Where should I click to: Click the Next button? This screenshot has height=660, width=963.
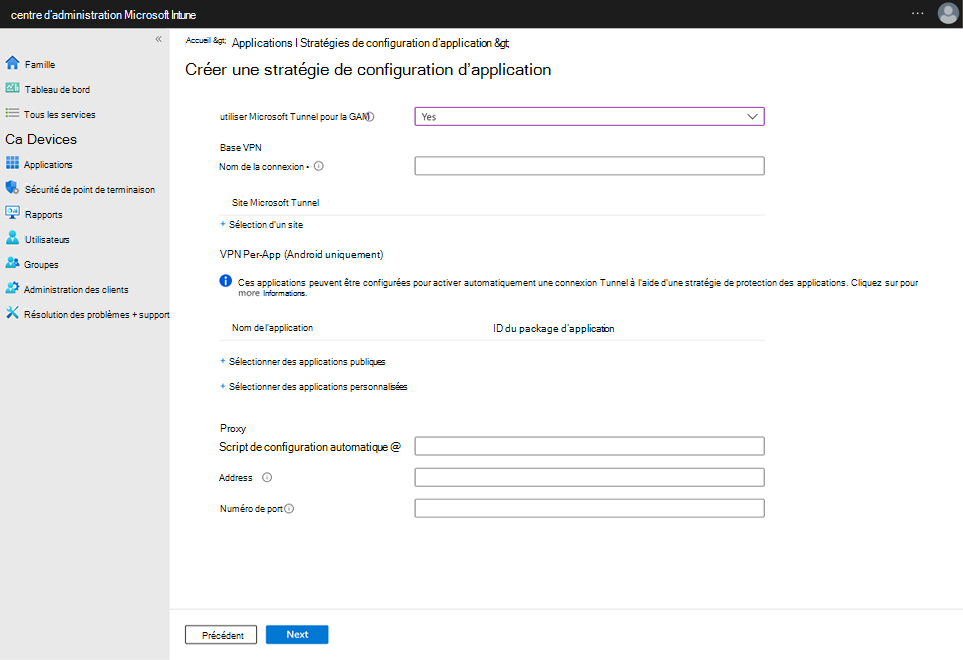[297, 634]
